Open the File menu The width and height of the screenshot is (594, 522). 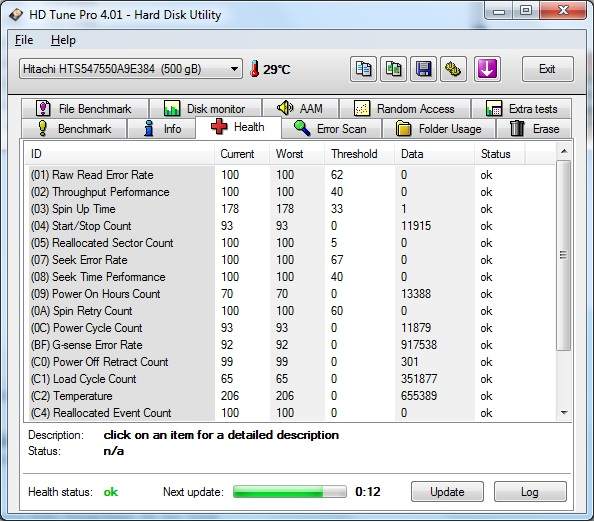point(24,40)
